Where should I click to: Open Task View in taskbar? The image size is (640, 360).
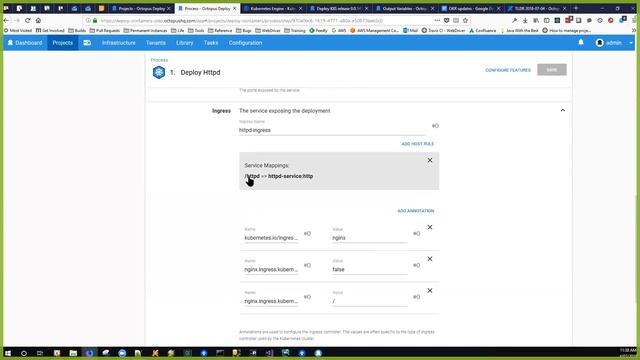pos(40,353)
